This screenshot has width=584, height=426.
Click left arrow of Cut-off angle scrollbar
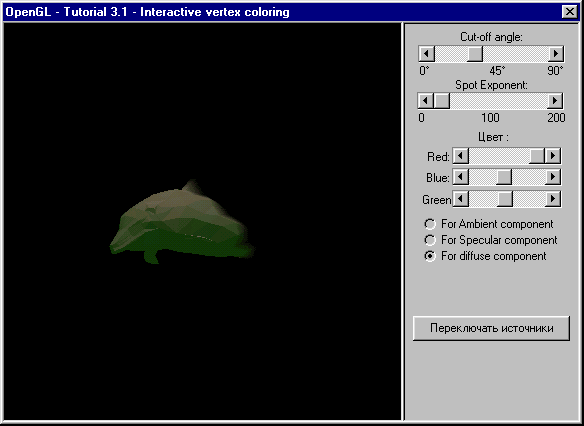coord(426,54)
